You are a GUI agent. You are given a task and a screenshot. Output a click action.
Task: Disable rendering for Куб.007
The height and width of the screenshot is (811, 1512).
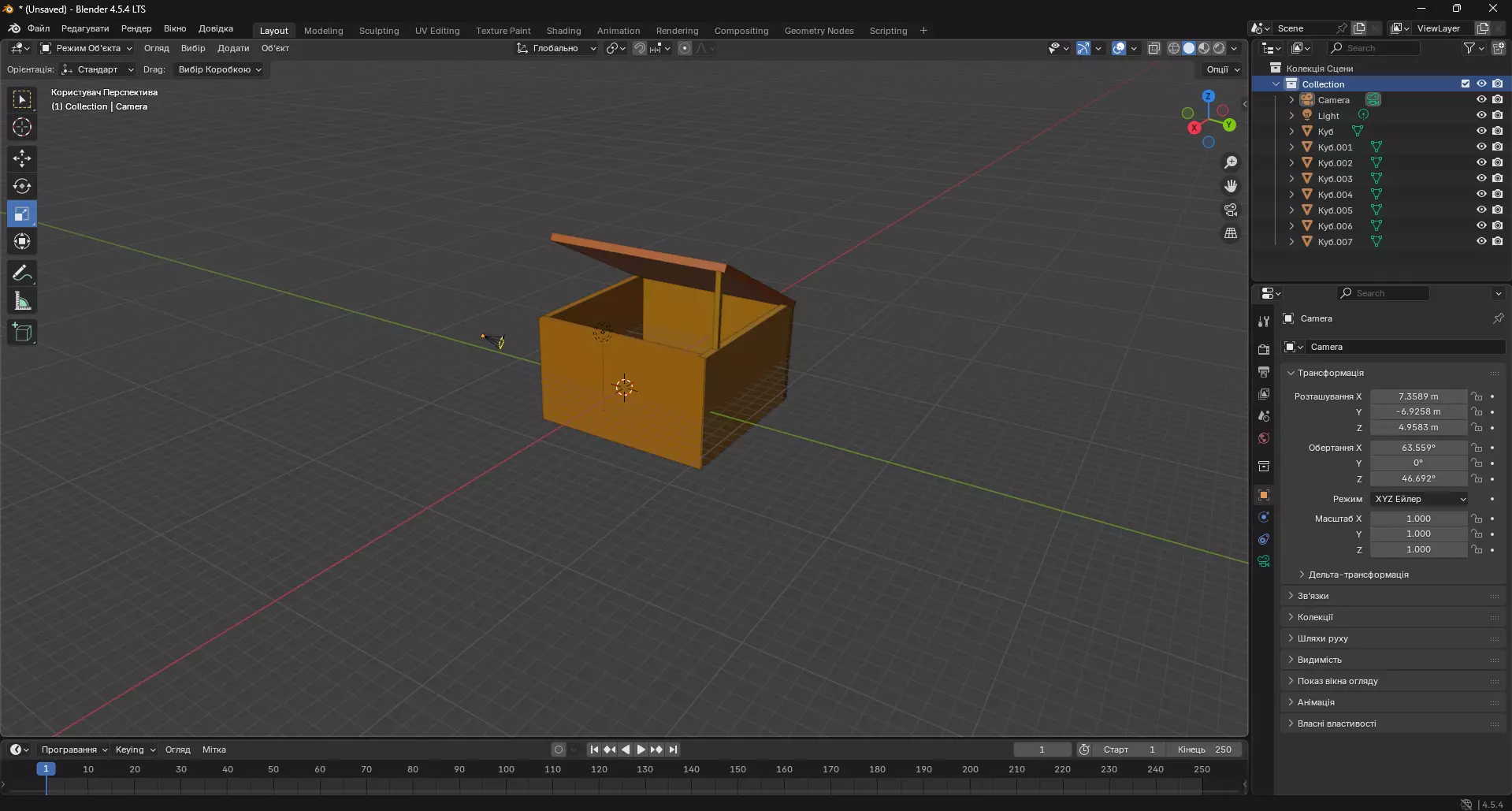[1498, 241]
